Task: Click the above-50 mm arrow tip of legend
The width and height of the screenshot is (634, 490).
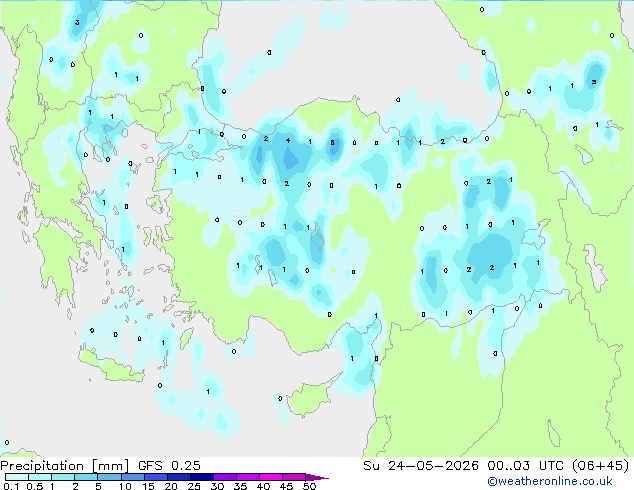Action: tap(317, 477)
